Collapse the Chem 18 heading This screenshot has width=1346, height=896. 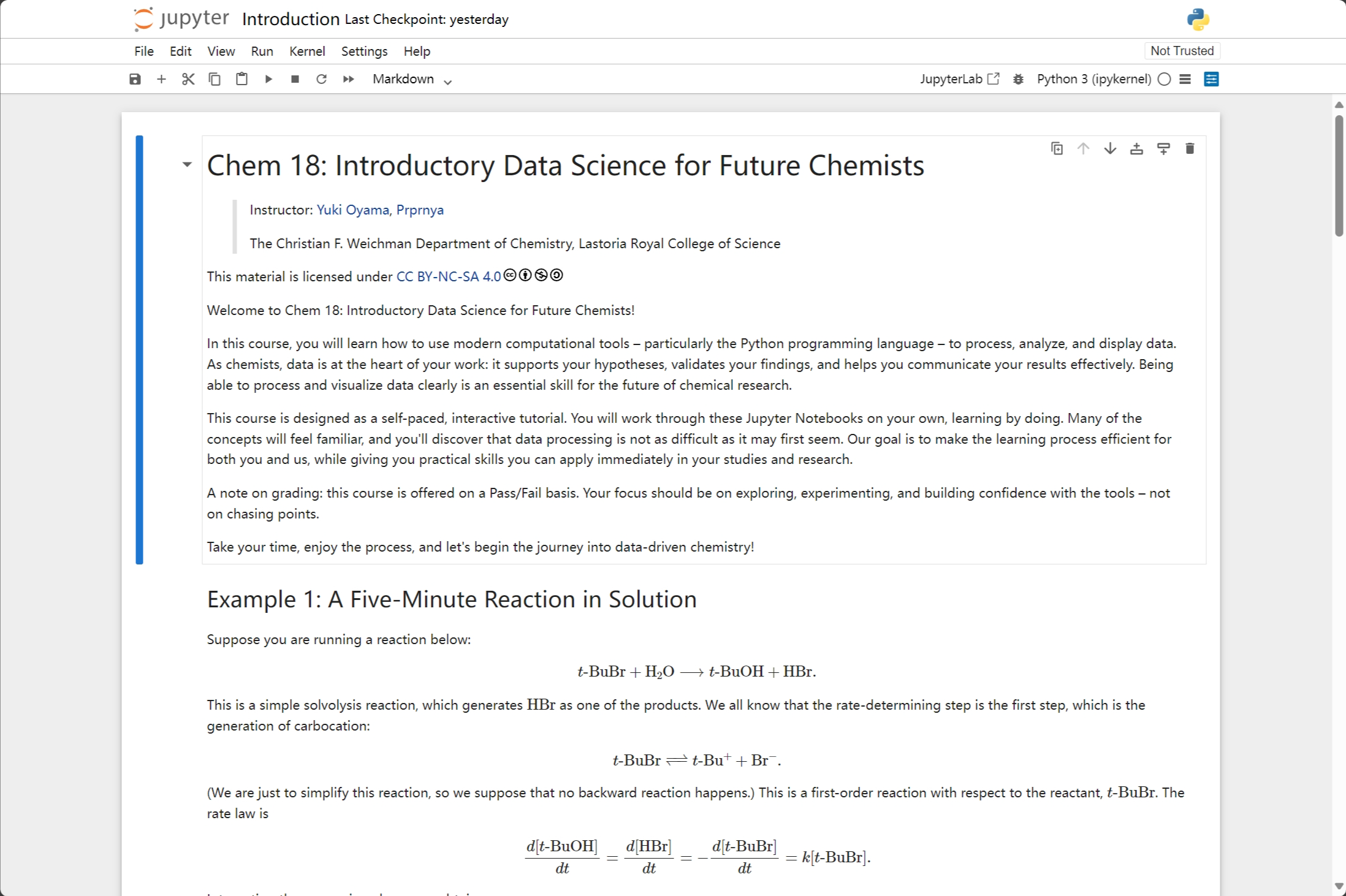tap(186, 164)
